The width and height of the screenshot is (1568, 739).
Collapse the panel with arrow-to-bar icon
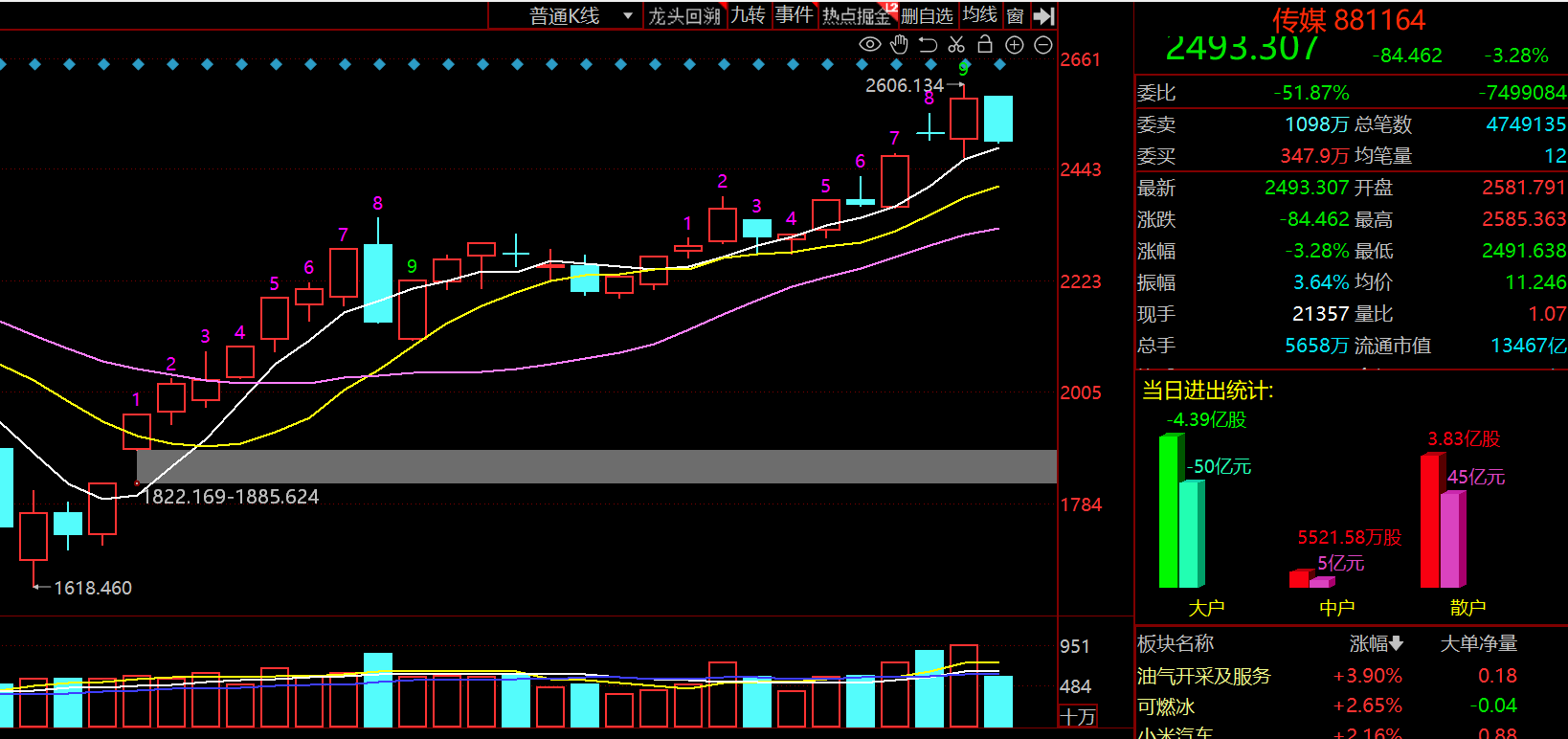pos(1044,15)
